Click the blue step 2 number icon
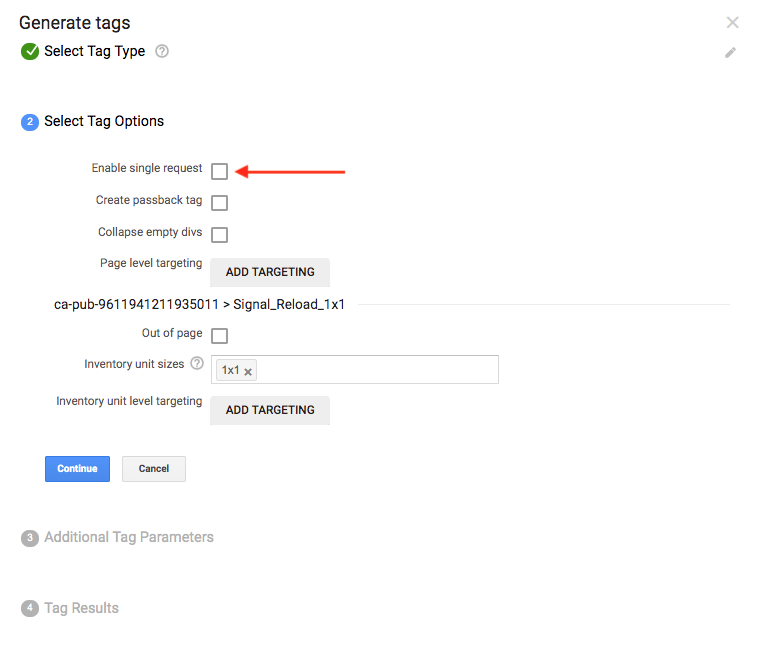The width and height of the screenshot is (759, 660). click(30, 122)
